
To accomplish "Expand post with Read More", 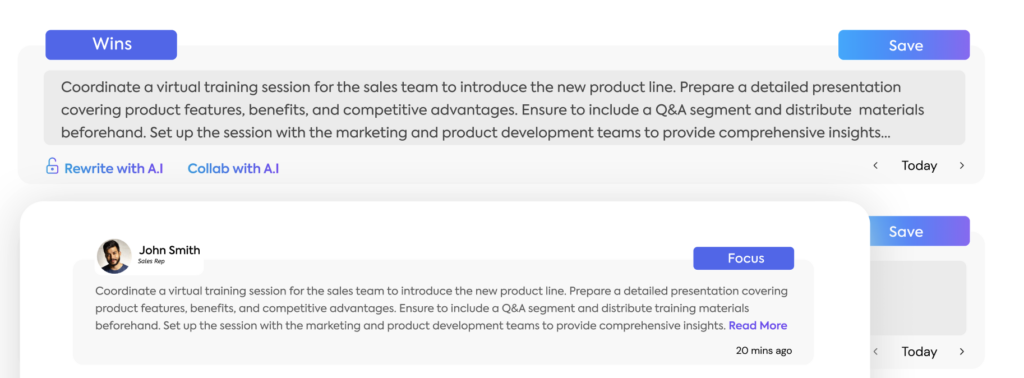I will tap(758, 325).
